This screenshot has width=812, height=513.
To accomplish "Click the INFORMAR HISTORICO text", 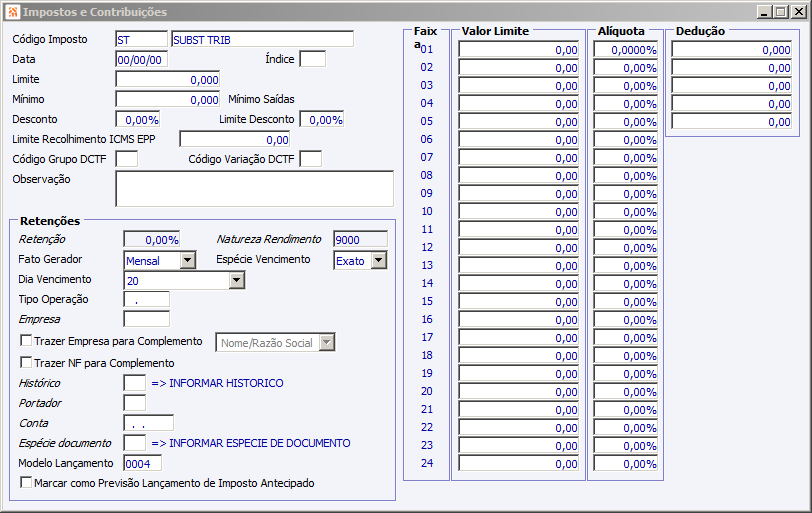I will click(226, 383).
